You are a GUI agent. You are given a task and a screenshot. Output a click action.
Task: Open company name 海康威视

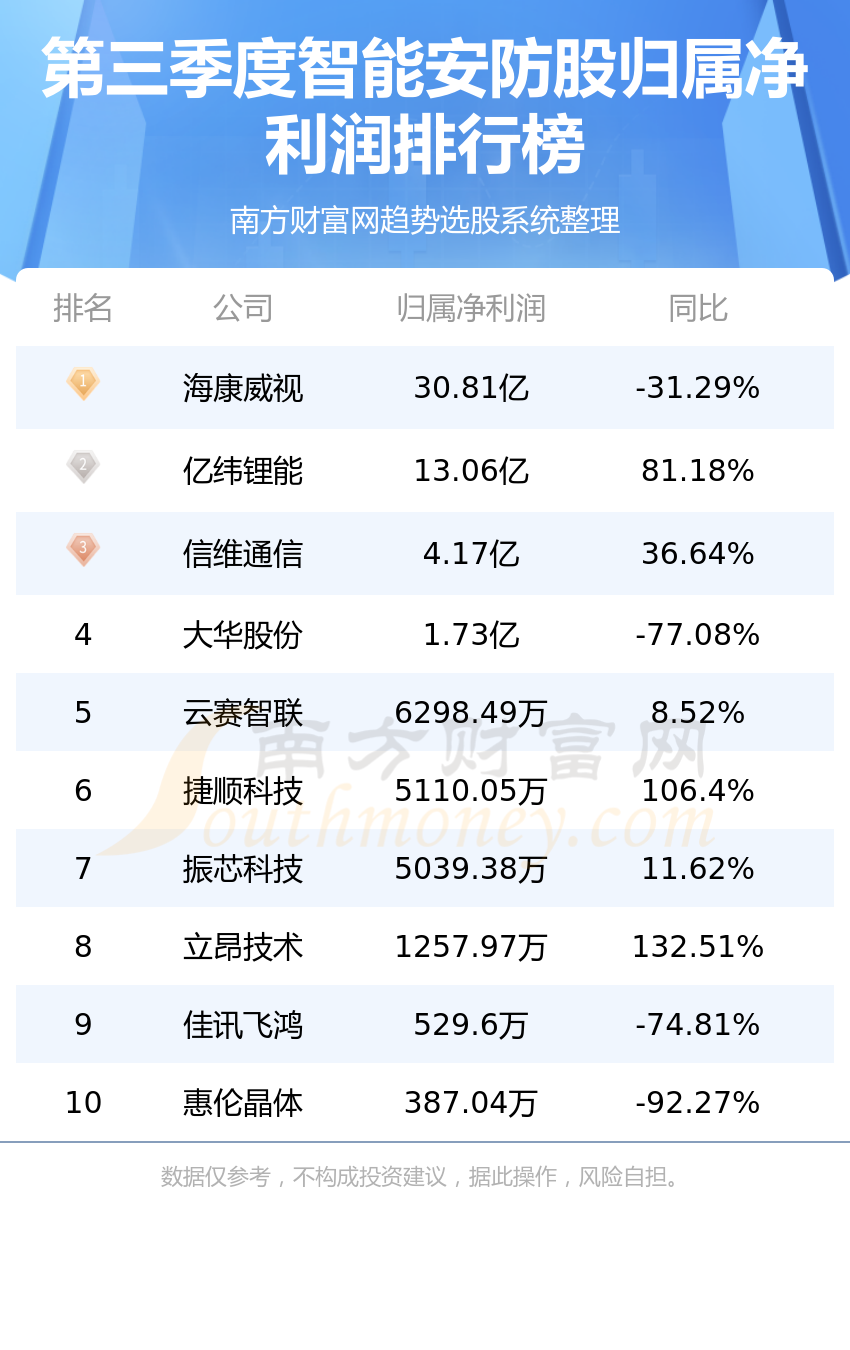[243, 387]
